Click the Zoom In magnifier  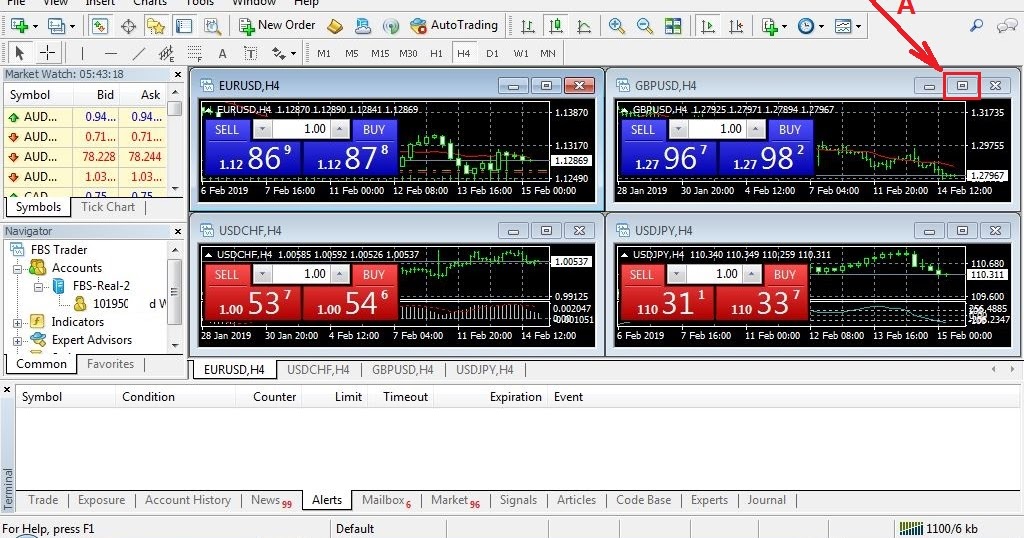[x=616, y=26]
